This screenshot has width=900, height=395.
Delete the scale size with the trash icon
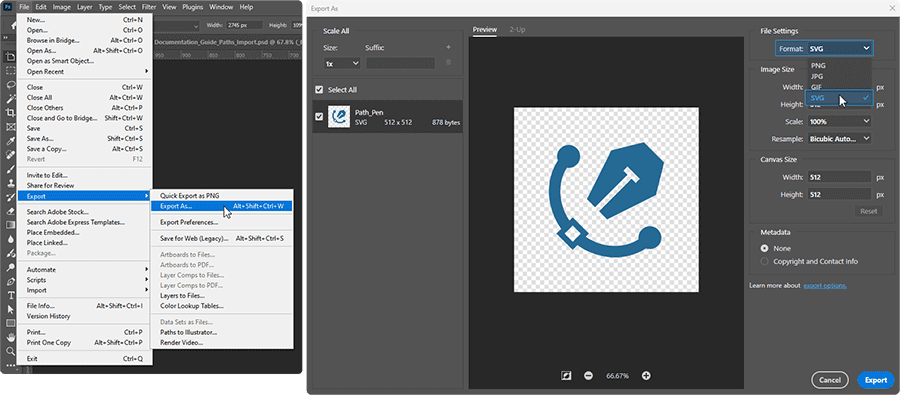pos(448,63)
